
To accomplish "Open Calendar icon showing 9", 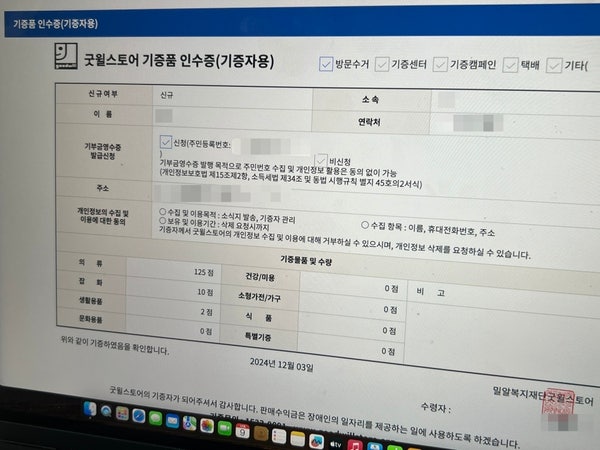I will tap(242, 431).
